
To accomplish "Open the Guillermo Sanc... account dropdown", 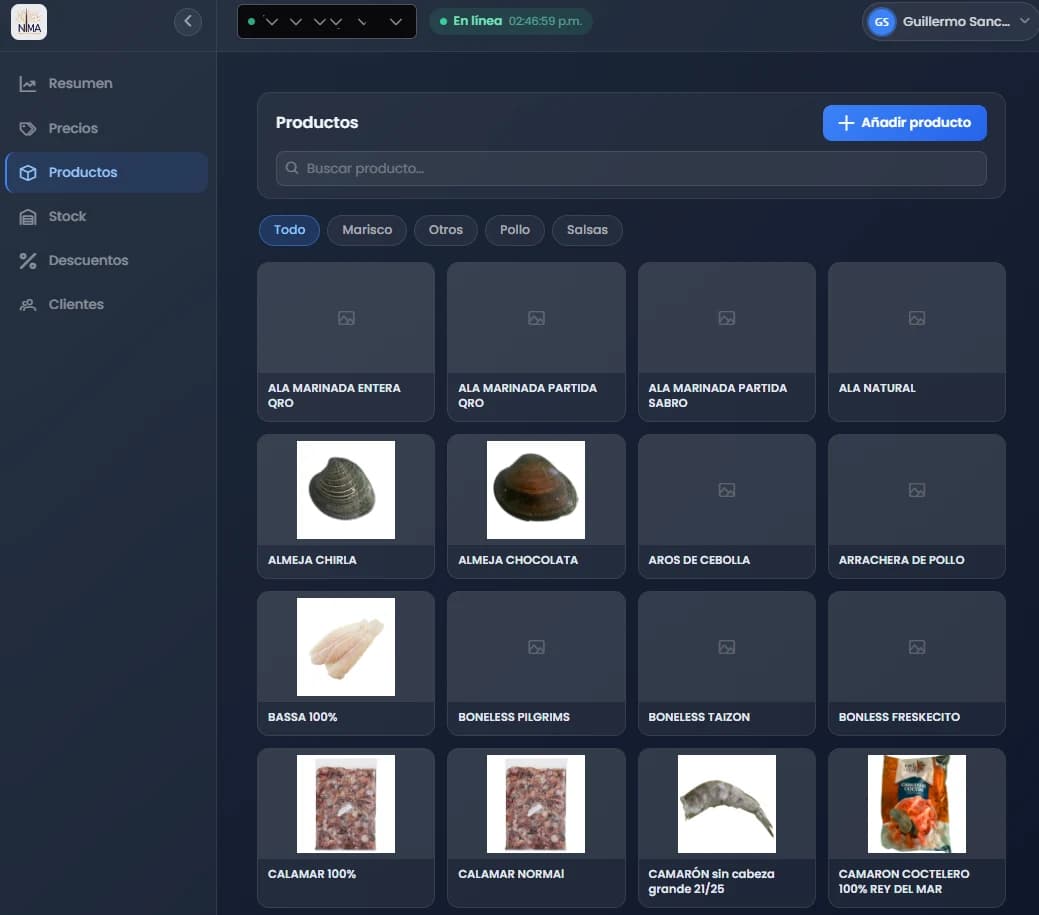I will click(x=950, y=22).
